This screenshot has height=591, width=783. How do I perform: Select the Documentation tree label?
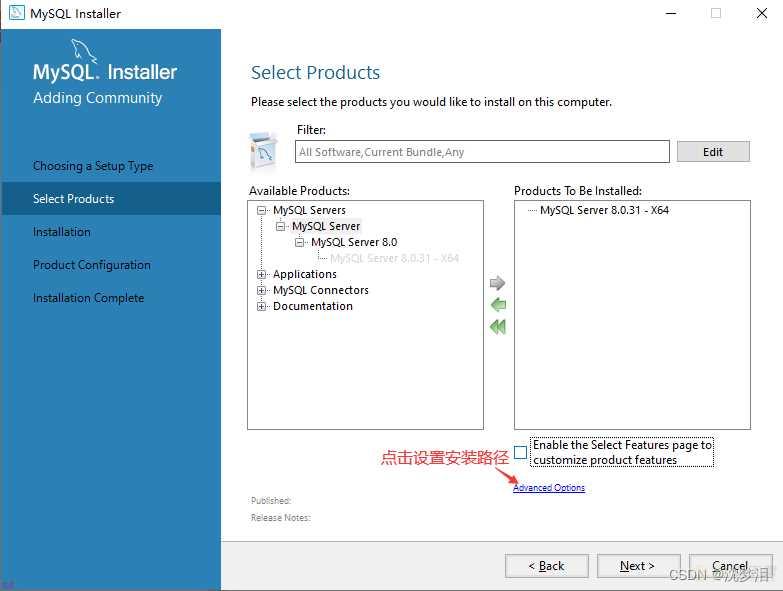(x=313, y=306)
